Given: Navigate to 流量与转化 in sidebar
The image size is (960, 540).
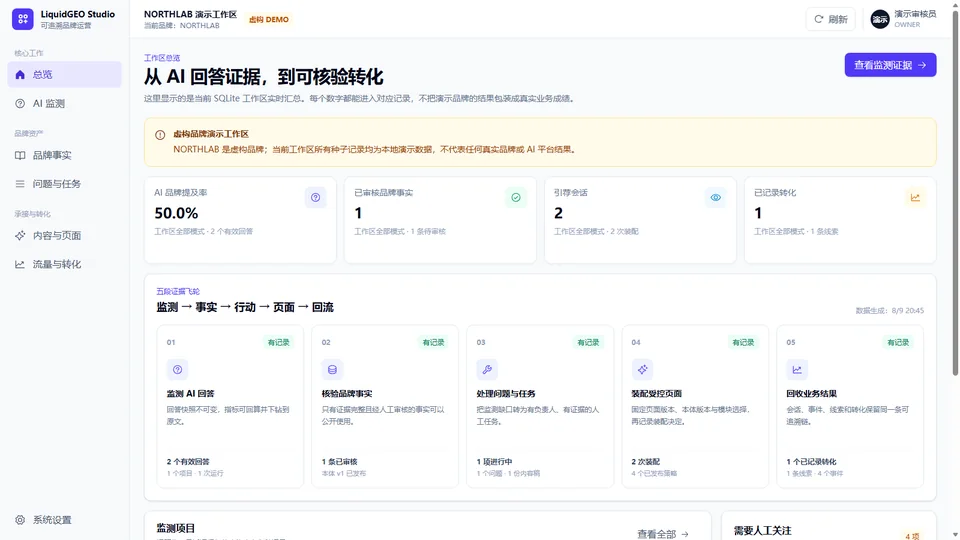Looking at the screenshot, I should click(x=64, y=264).
